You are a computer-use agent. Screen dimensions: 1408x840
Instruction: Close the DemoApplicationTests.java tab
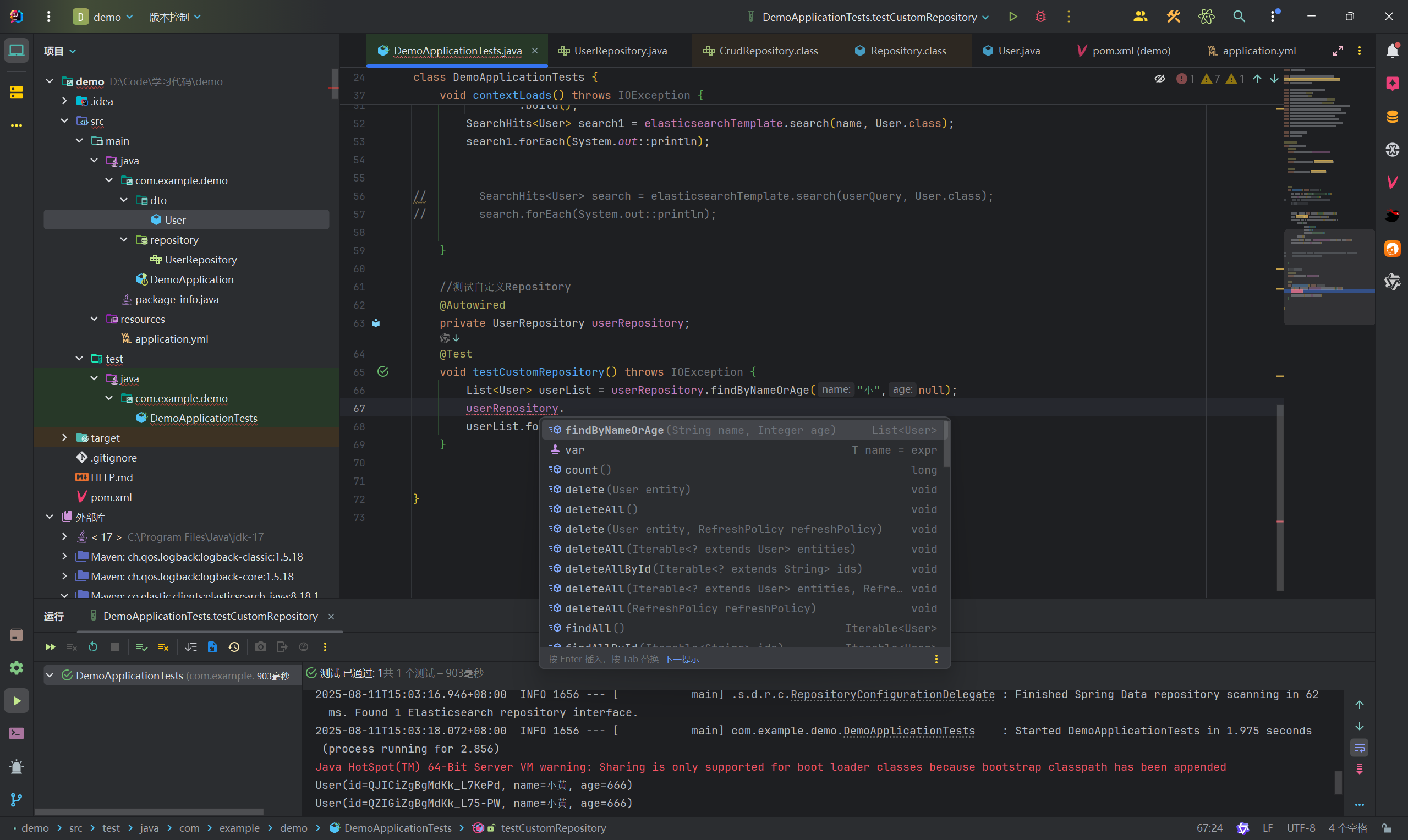point(534,51)
